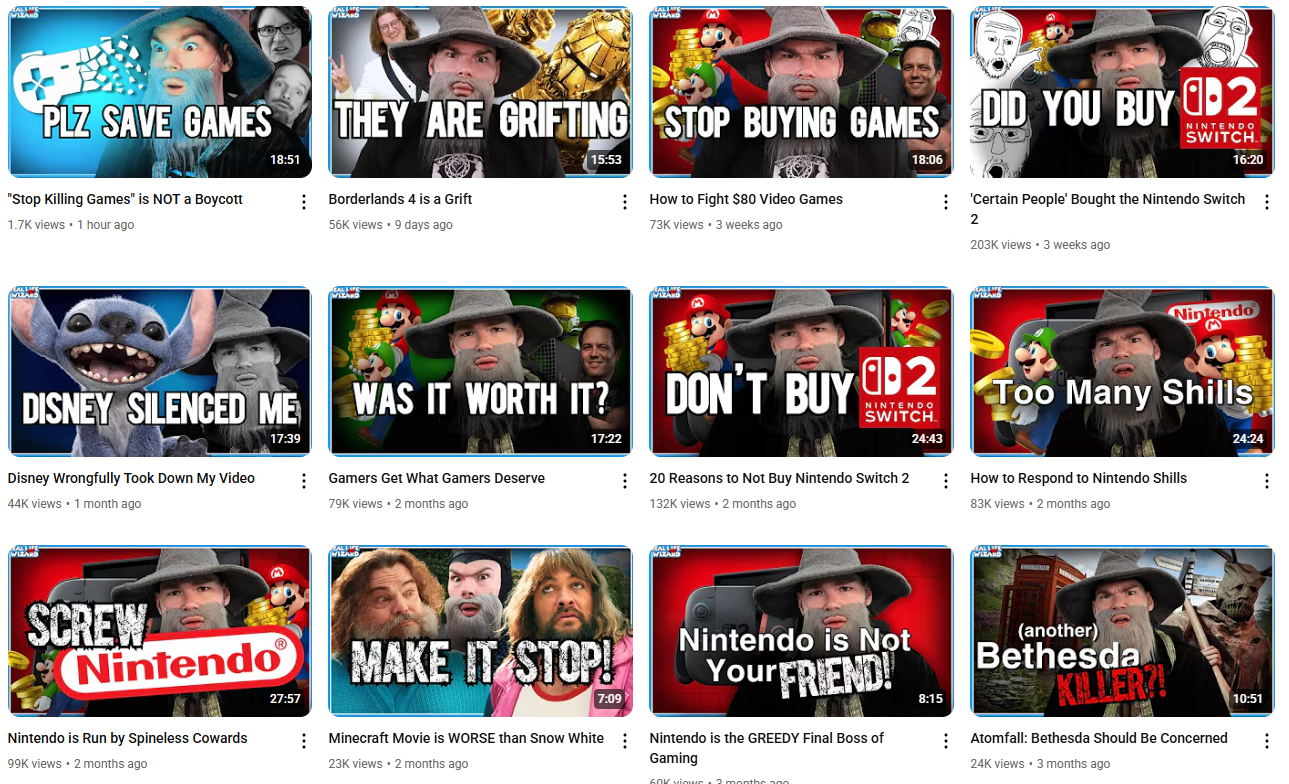
Task: Click "73K views • 3 weeks ago" text
Action: [716, 225]
